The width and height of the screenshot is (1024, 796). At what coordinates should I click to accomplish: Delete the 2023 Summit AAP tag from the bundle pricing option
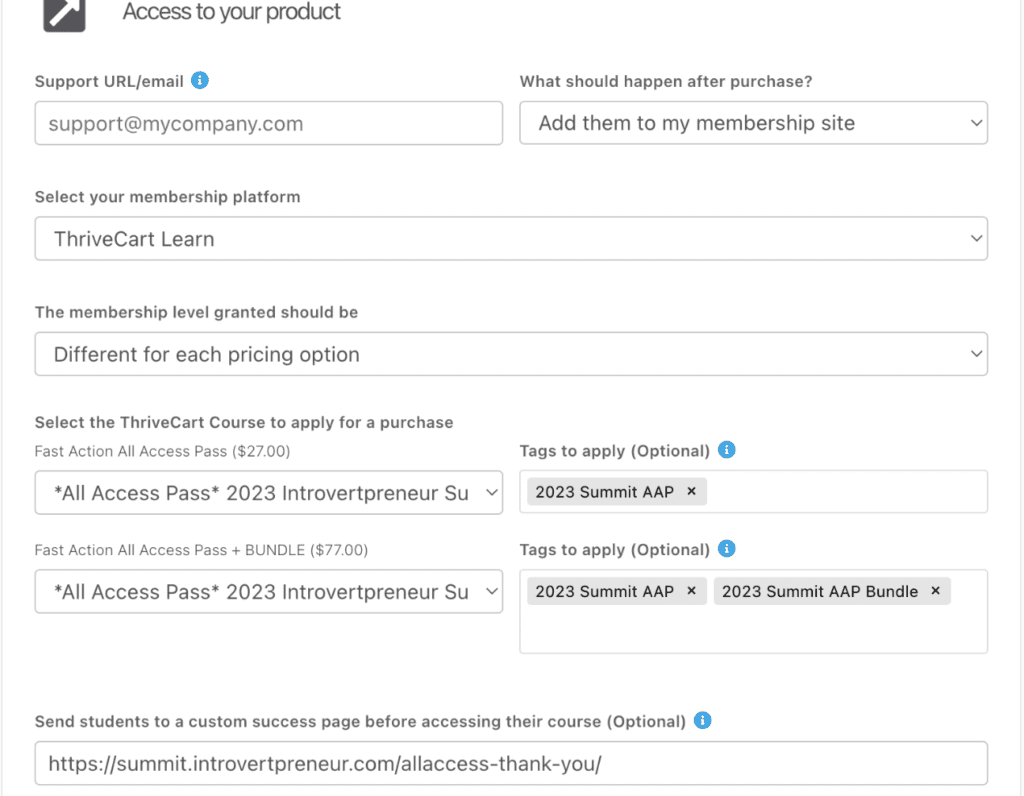(x=690, y=591)
